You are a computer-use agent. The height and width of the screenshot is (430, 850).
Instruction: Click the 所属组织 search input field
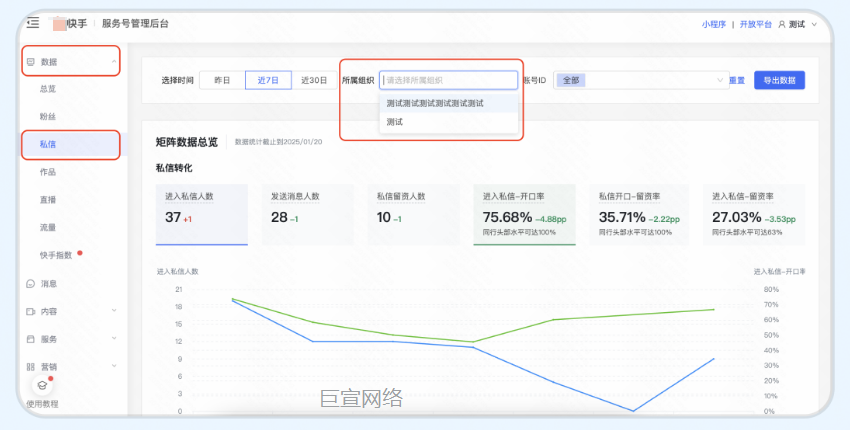(x=448, y=80)
